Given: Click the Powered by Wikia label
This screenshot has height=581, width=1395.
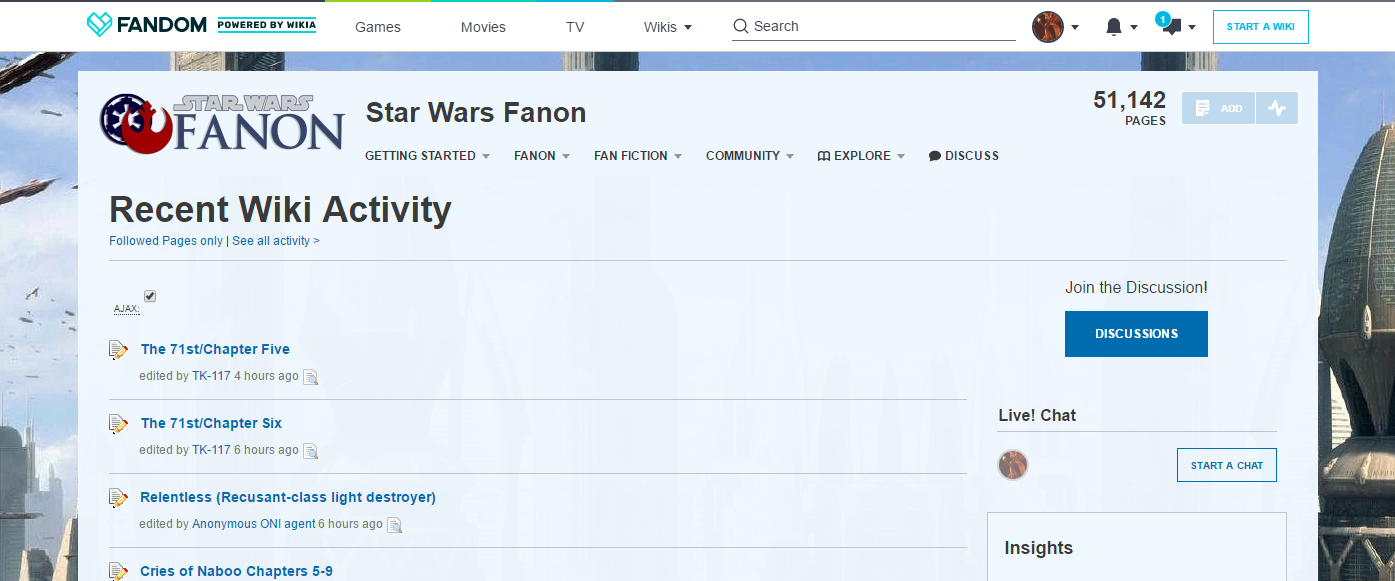Looking at the screenshot, I should coord(267,25).
